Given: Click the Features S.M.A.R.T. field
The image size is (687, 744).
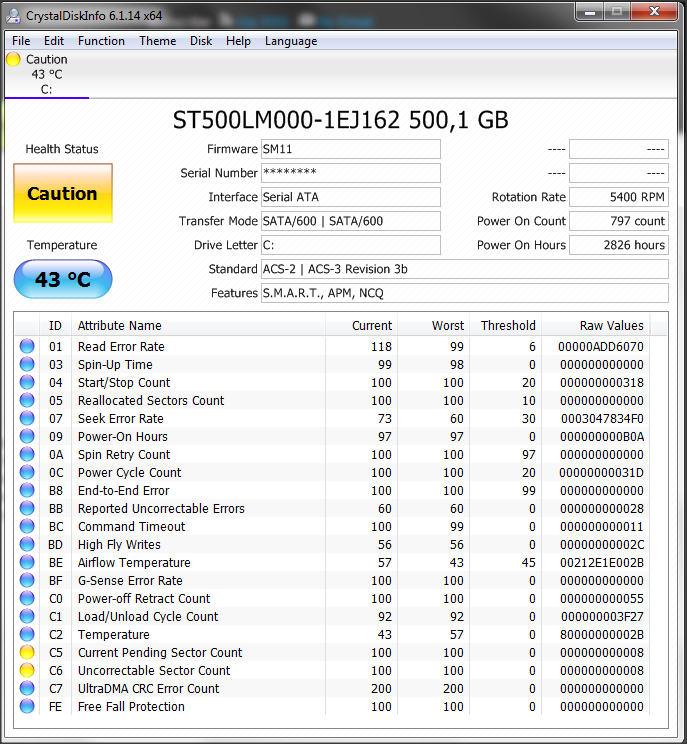Looking at the screenshot, I should point(464,293).
